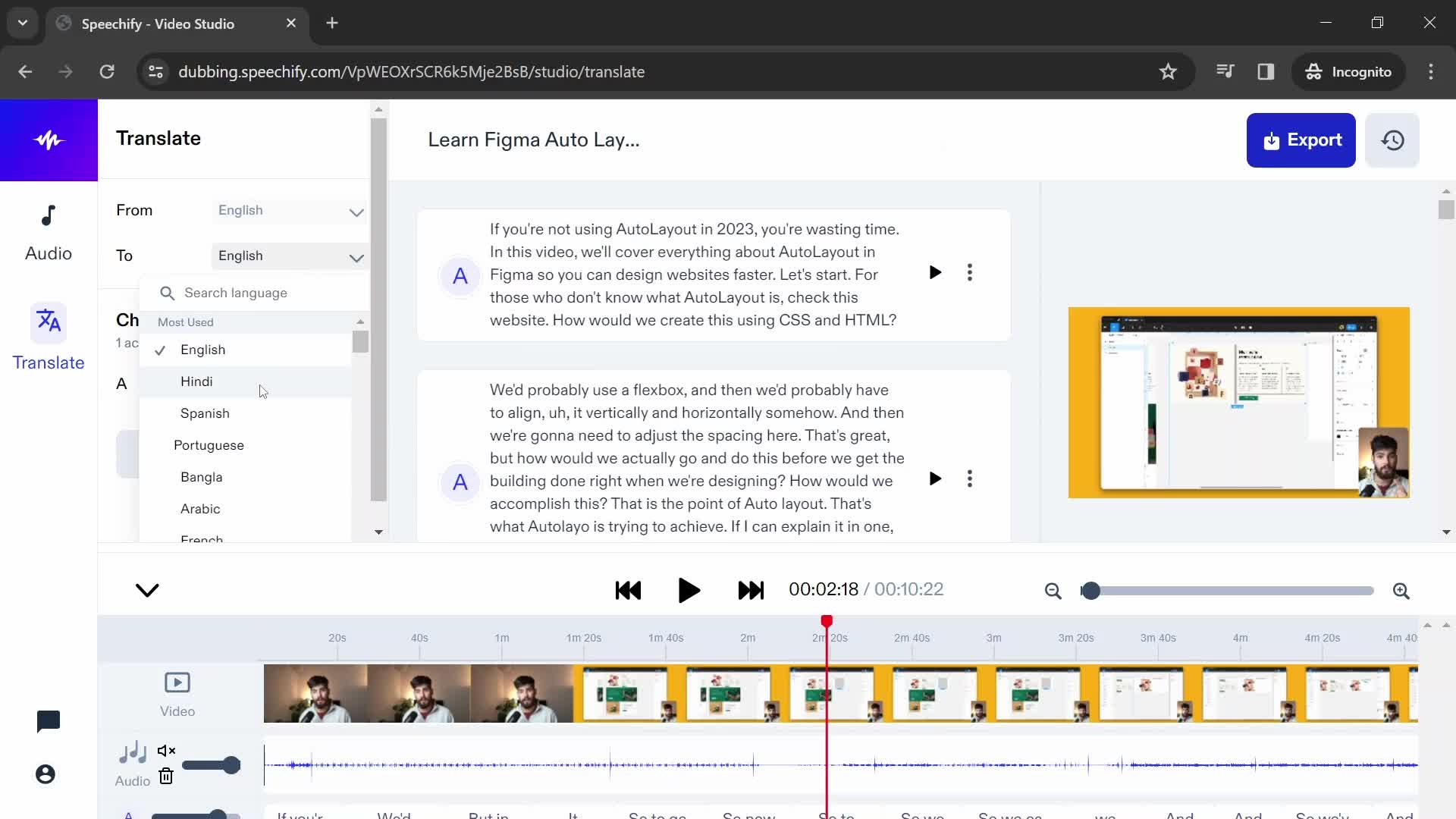Screen dimensions: 1456x819
Task: Click the Video track icon
Action: [x=177, y=682]
